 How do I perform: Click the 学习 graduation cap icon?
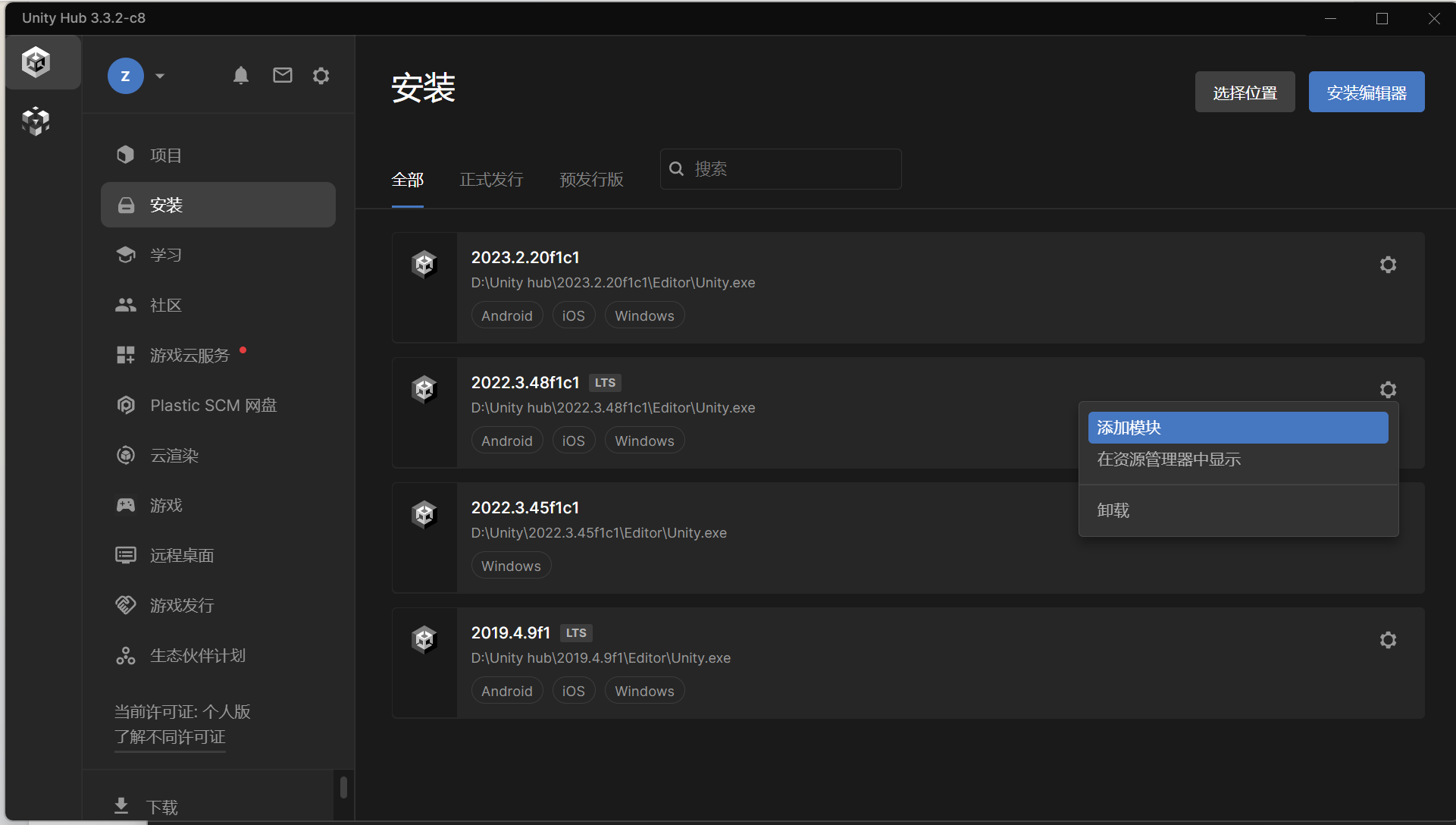tap(126, 254)
